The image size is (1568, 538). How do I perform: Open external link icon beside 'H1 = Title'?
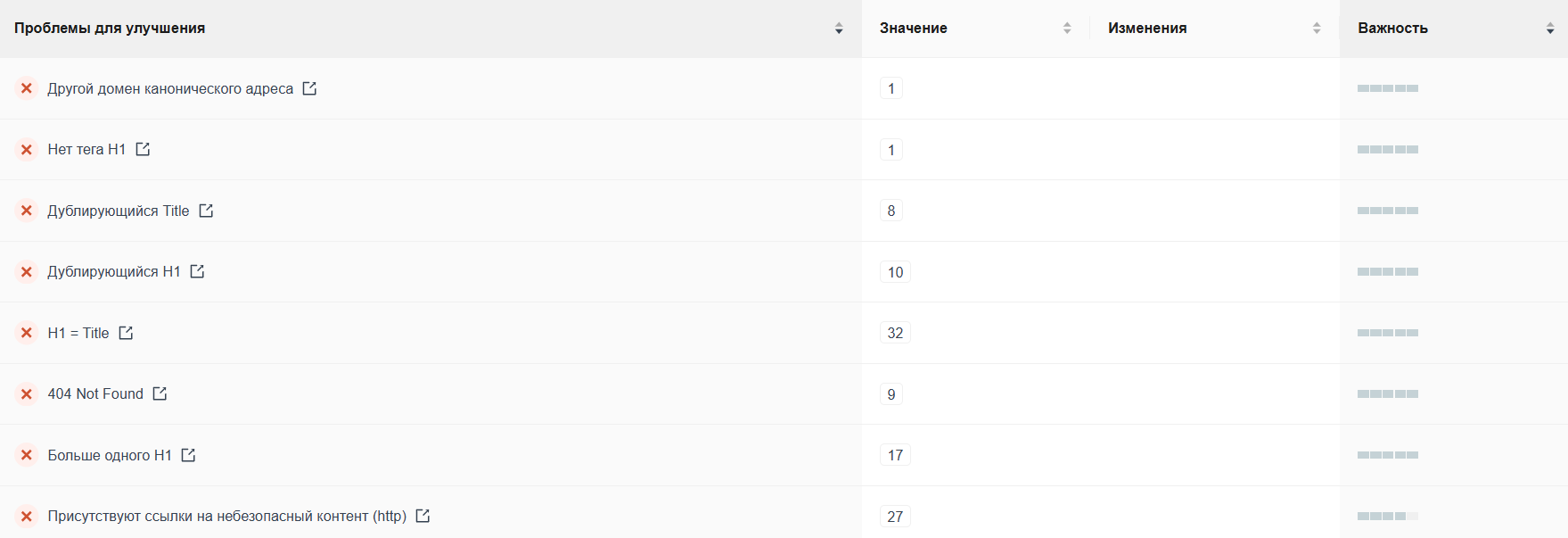click(126, 333)
